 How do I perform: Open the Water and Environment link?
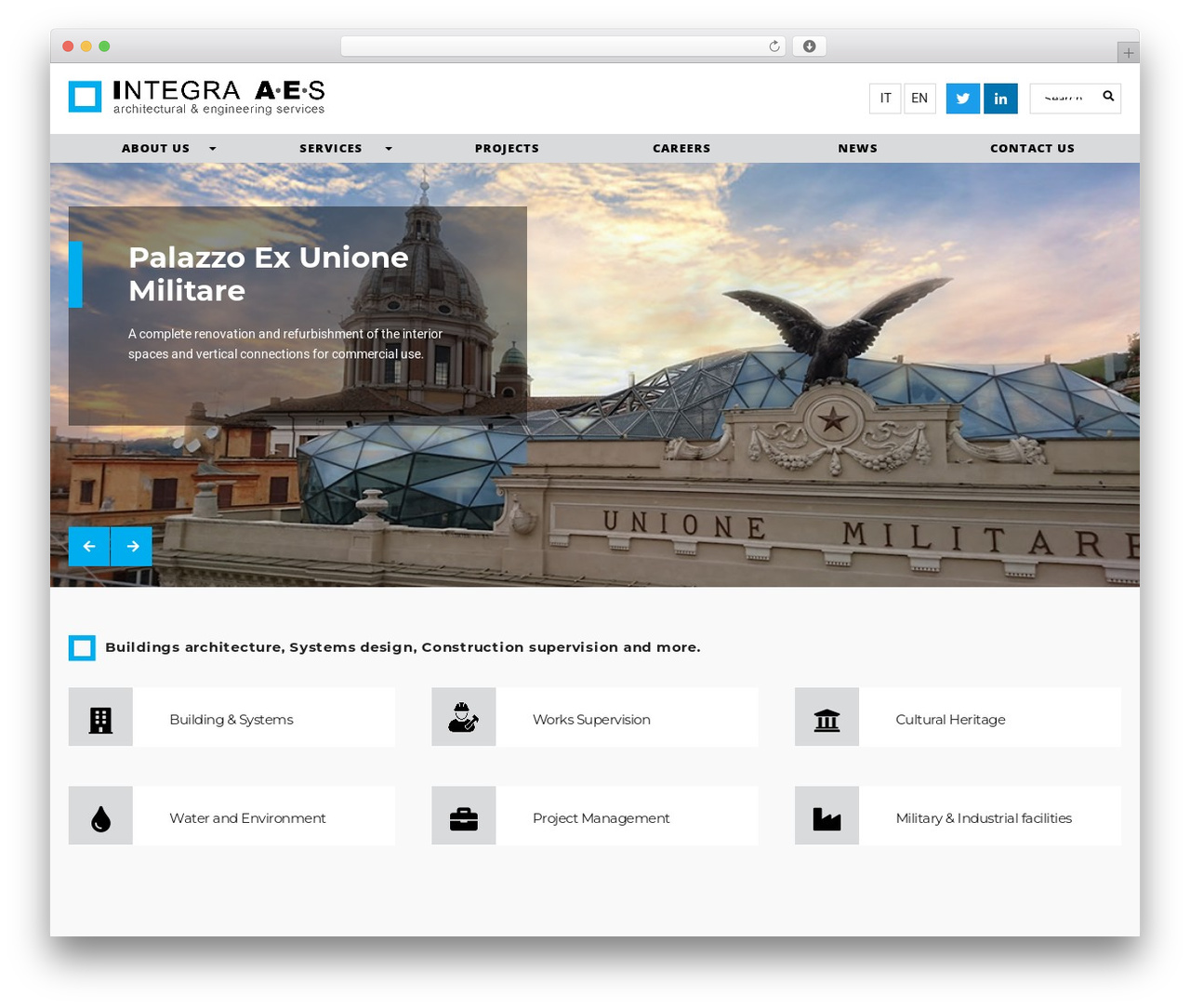tap(247, 817)
